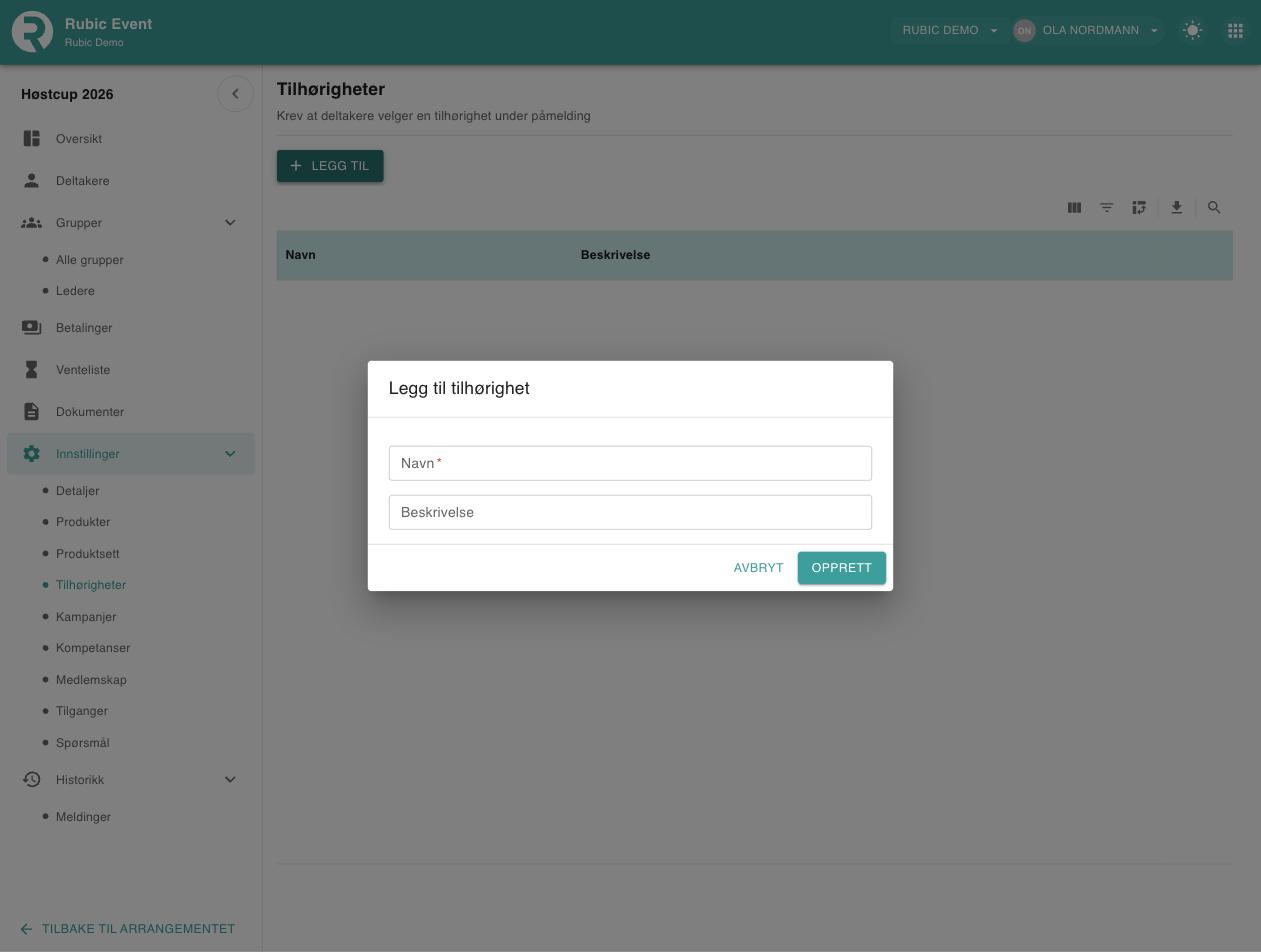Go to Alle grupper in sidebar
The height and width of the screenshot is (952, 1261).
[90, 259]
